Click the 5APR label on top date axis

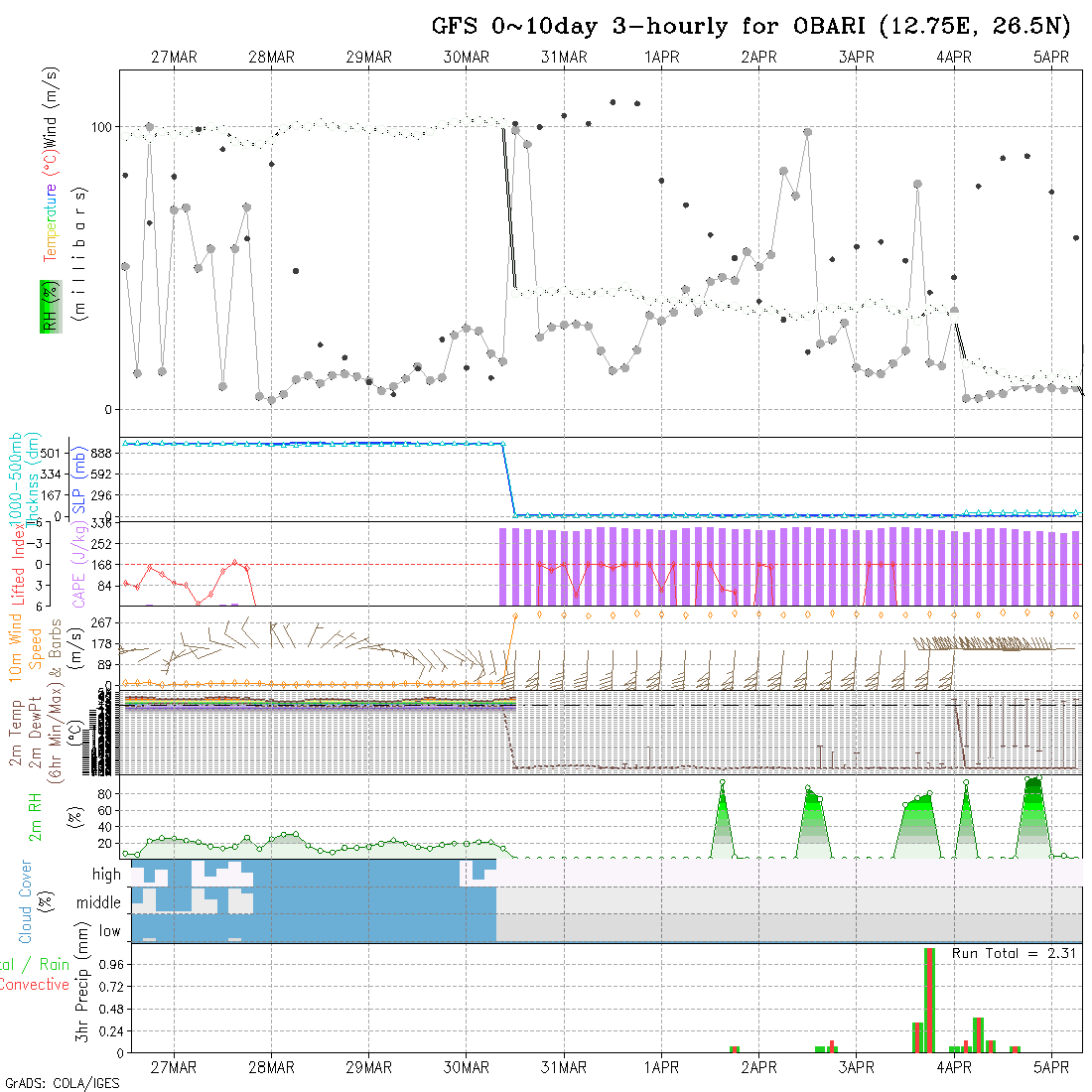[x=1051, y=58]
